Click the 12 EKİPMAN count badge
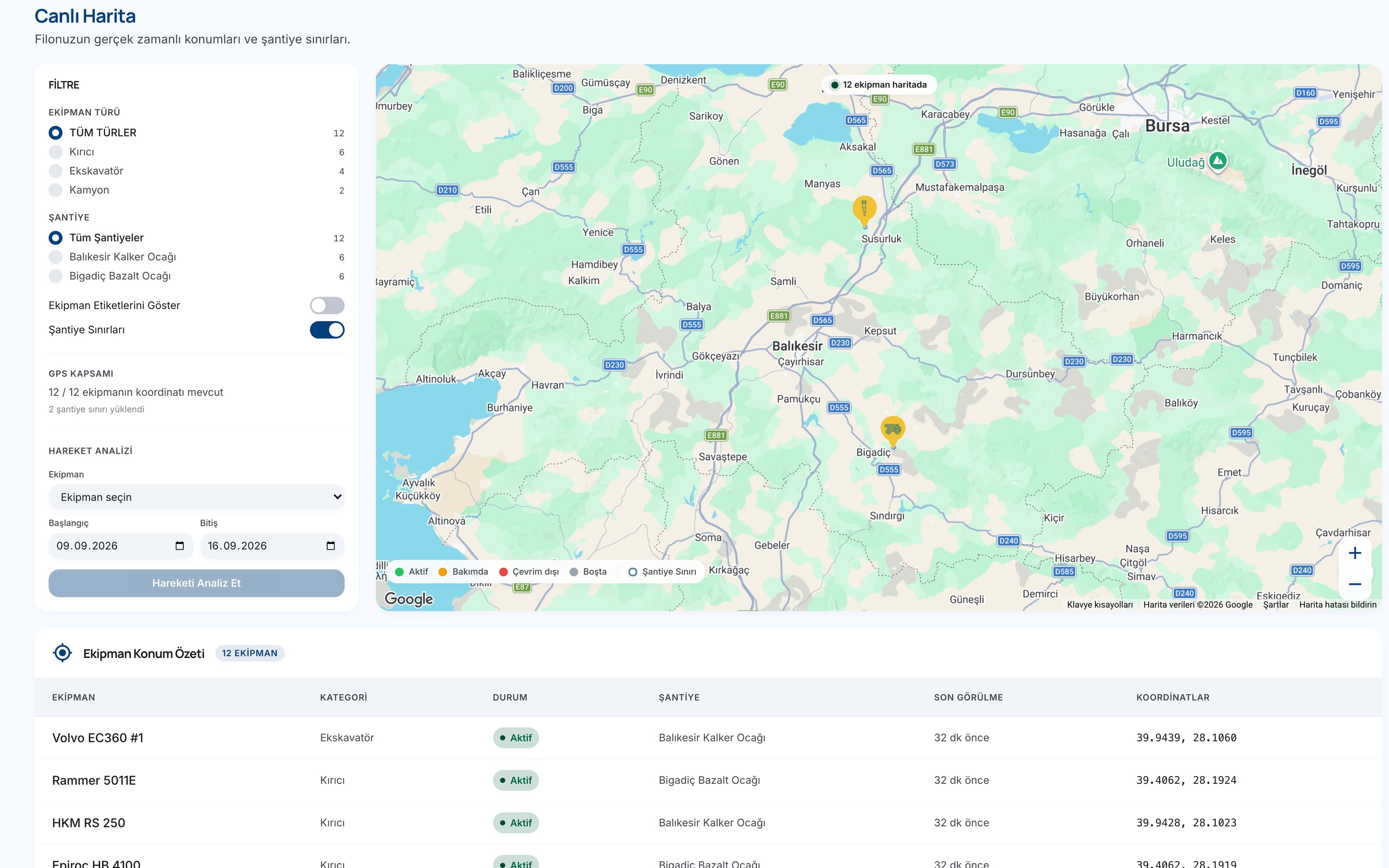The height and width of the screenshot is (868, 1389). click(250, 653)
